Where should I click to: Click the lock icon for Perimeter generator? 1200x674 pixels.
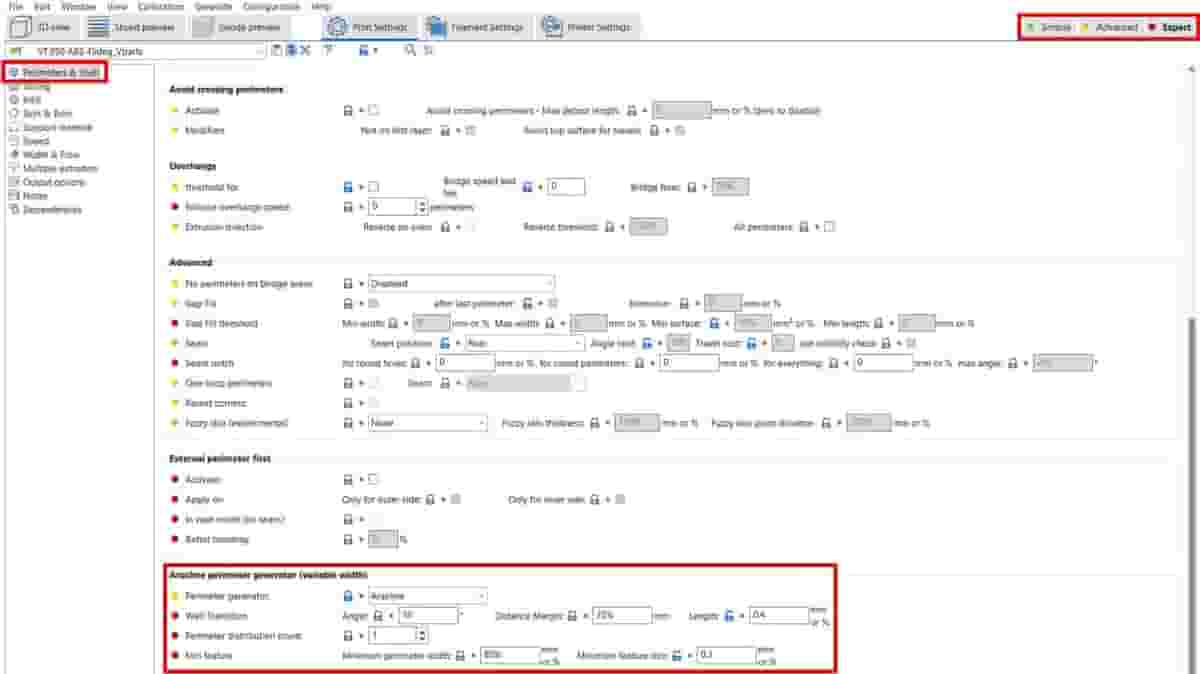point(348,596)
